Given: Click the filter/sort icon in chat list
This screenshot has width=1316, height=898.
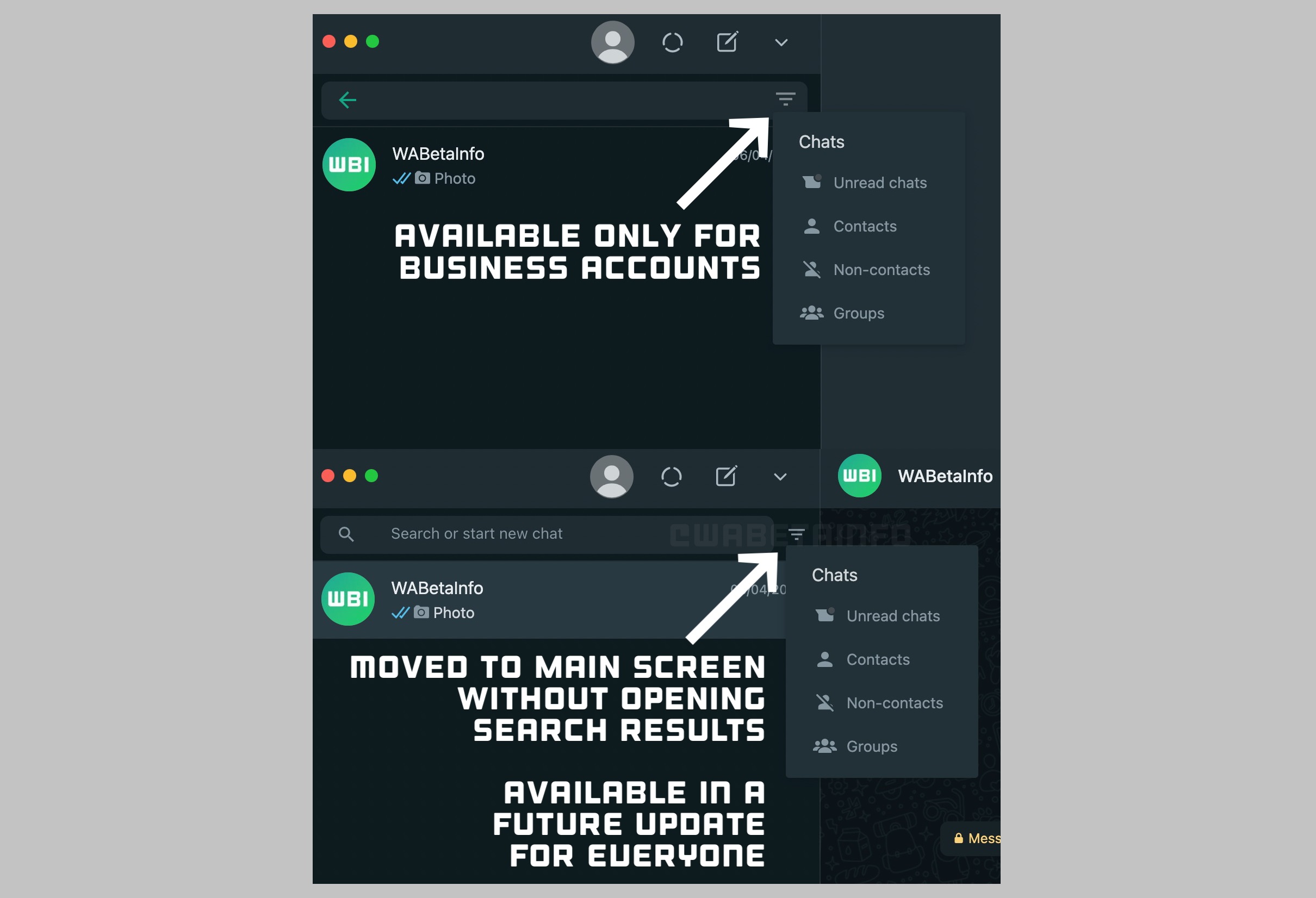Looking at the screenshot, I should [x=786, y=98].
